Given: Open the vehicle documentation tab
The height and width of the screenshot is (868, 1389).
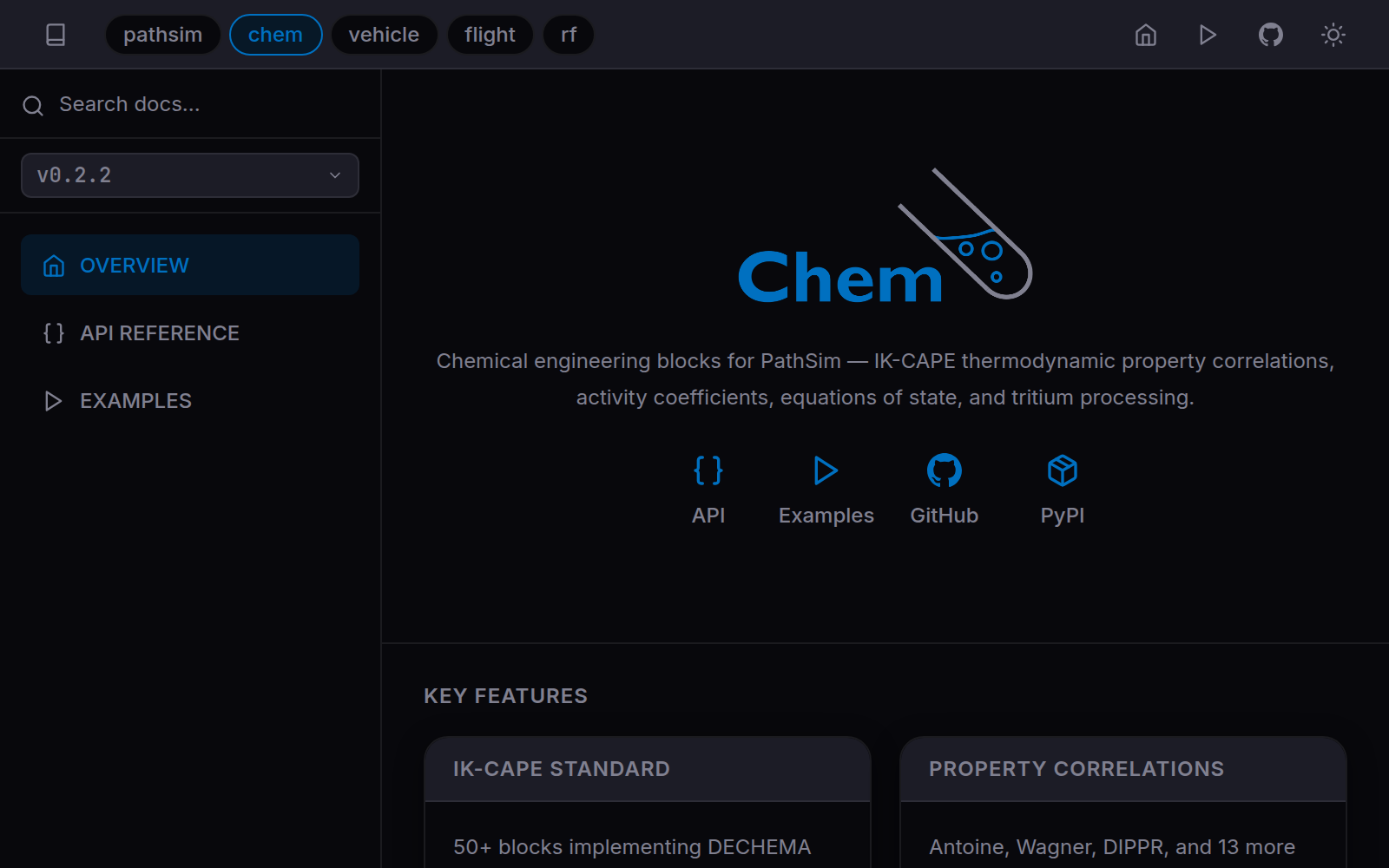Looking at the screenshot, I should (384, 35).
